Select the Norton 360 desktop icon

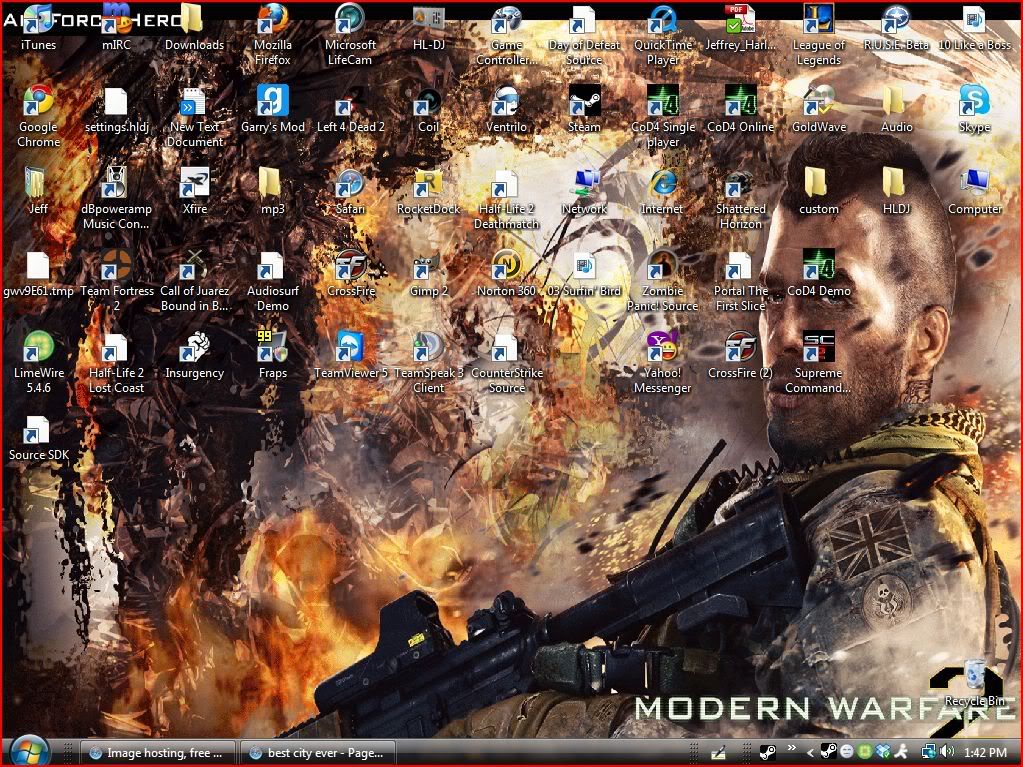(506, 266)
